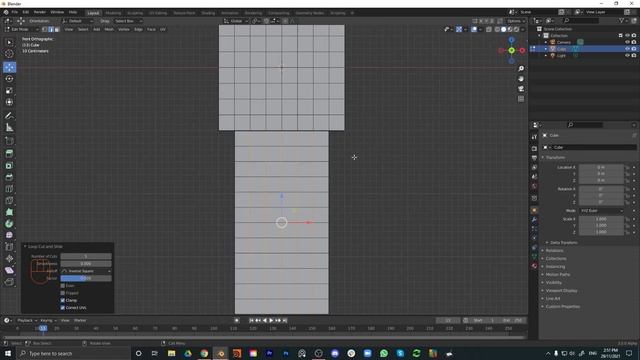Open the Inverse Square falloff dropdown
640x360 pixels.
[x=86, y=271]
